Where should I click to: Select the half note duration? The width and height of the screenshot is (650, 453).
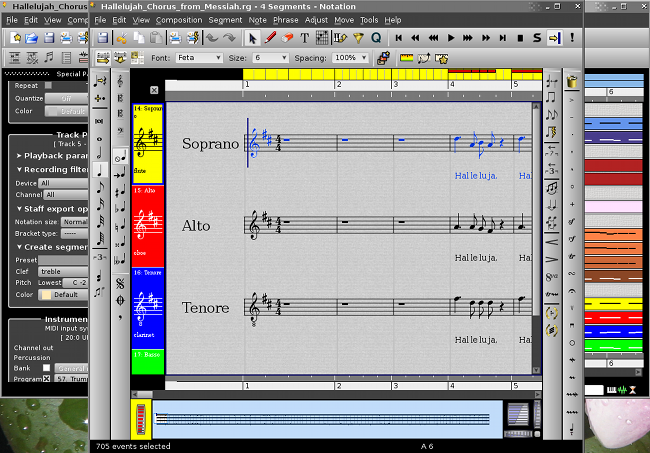pos(99,153)
